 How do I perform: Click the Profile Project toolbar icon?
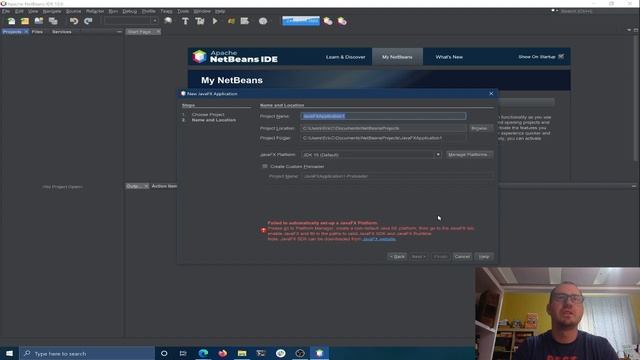coord(244,21)
